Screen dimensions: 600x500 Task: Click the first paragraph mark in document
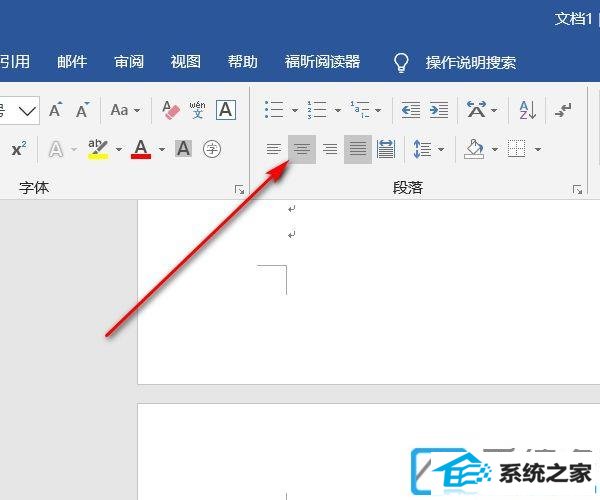point(292,209)
